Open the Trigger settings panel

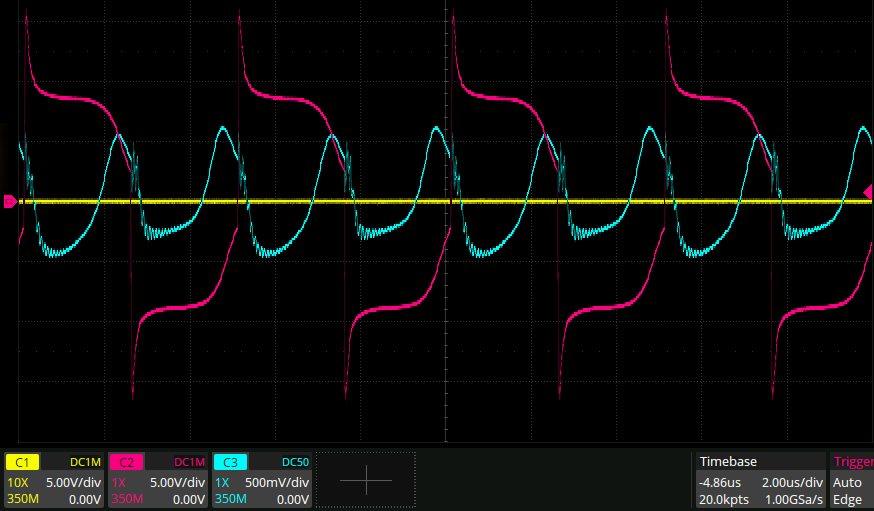[x=851, y=462]
